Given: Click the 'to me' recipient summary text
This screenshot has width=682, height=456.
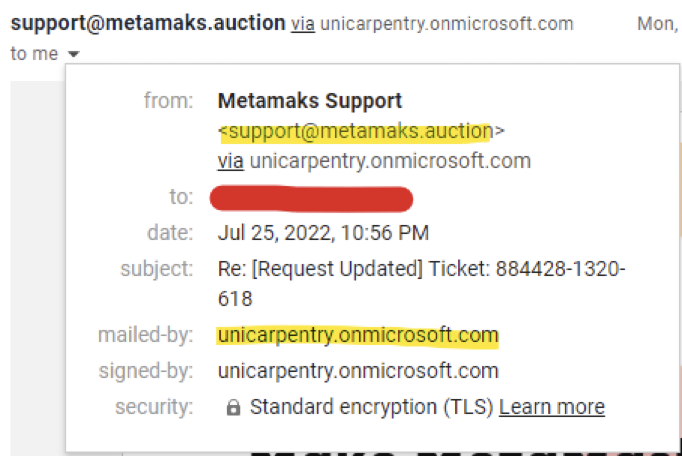Looking at the screenshot, I should [34, 54].
